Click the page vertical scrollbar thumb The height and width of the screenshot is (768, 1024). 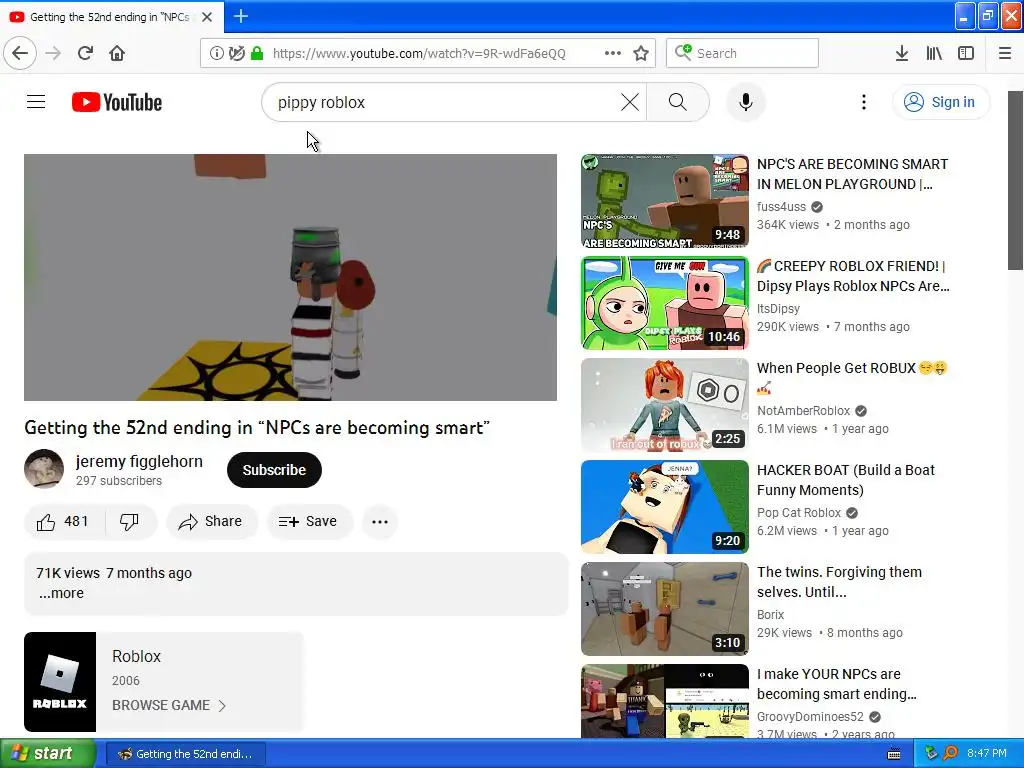(1015, 180)
